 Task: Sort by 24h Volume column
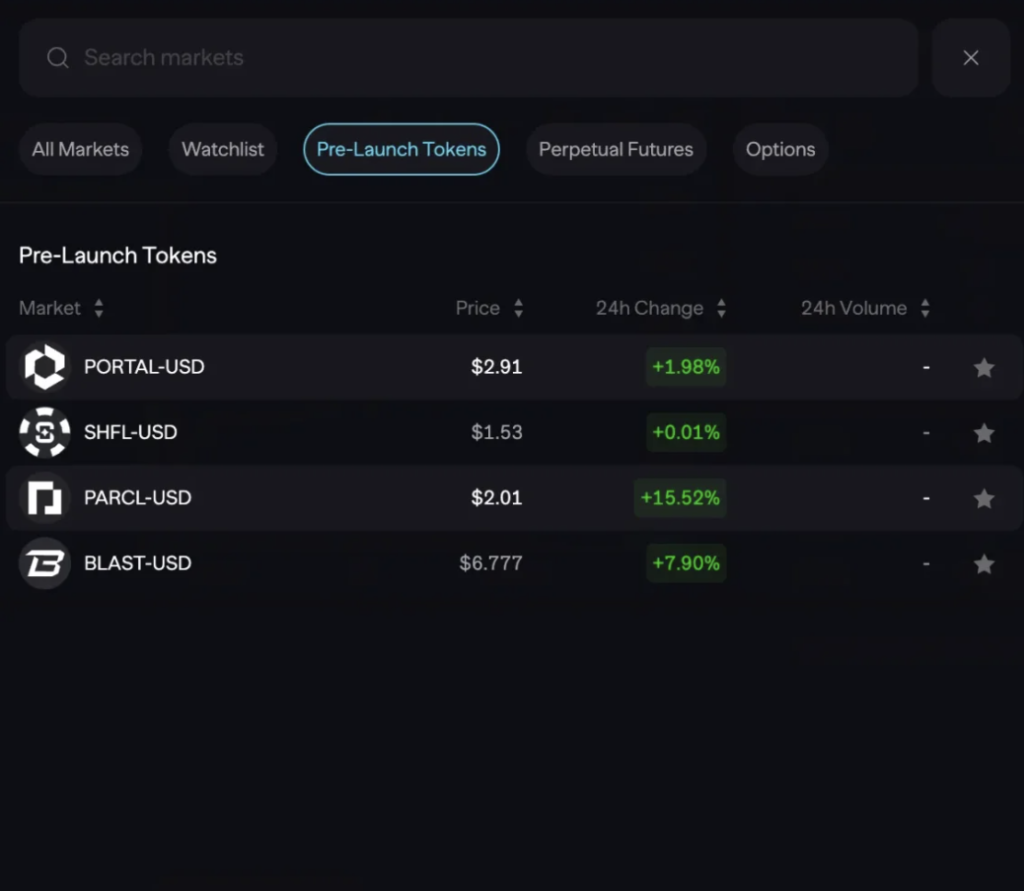pyautogui.click(x=925, y=308)
